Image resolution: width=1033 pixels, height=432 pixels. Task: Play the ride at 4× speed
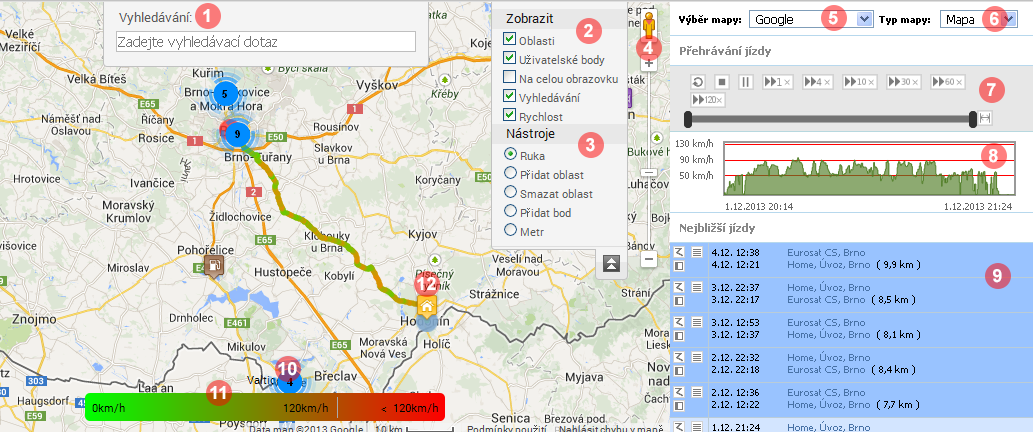pos(819,82)
